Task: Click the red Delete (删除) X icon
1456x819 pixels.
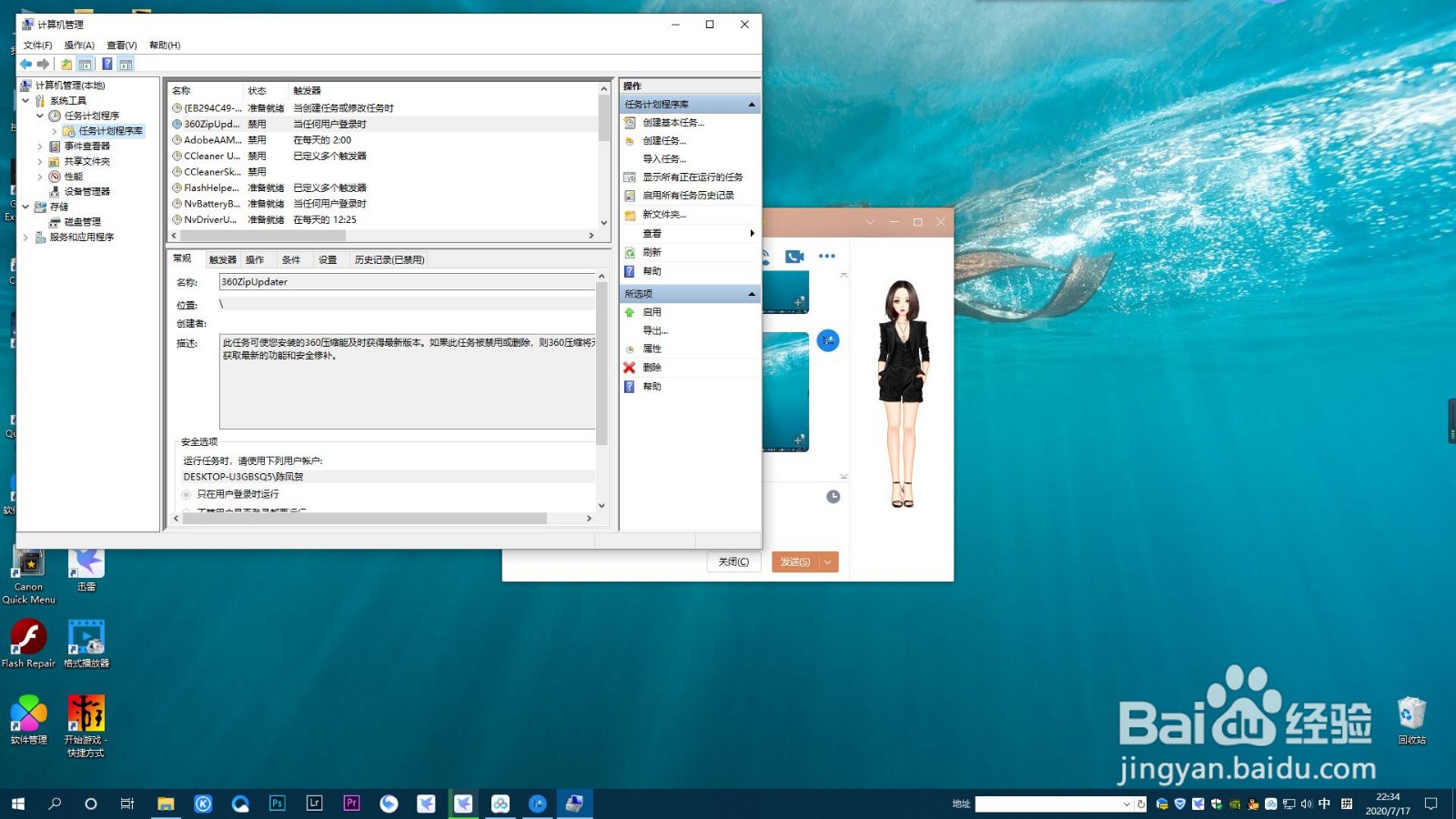Action: click(630, 368)
